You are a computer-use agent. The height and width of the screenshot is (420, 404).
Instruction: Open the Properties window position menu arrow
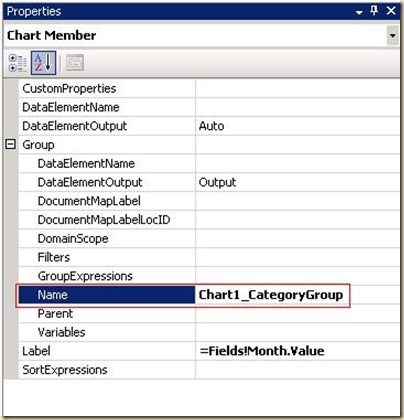click(359, 12)
